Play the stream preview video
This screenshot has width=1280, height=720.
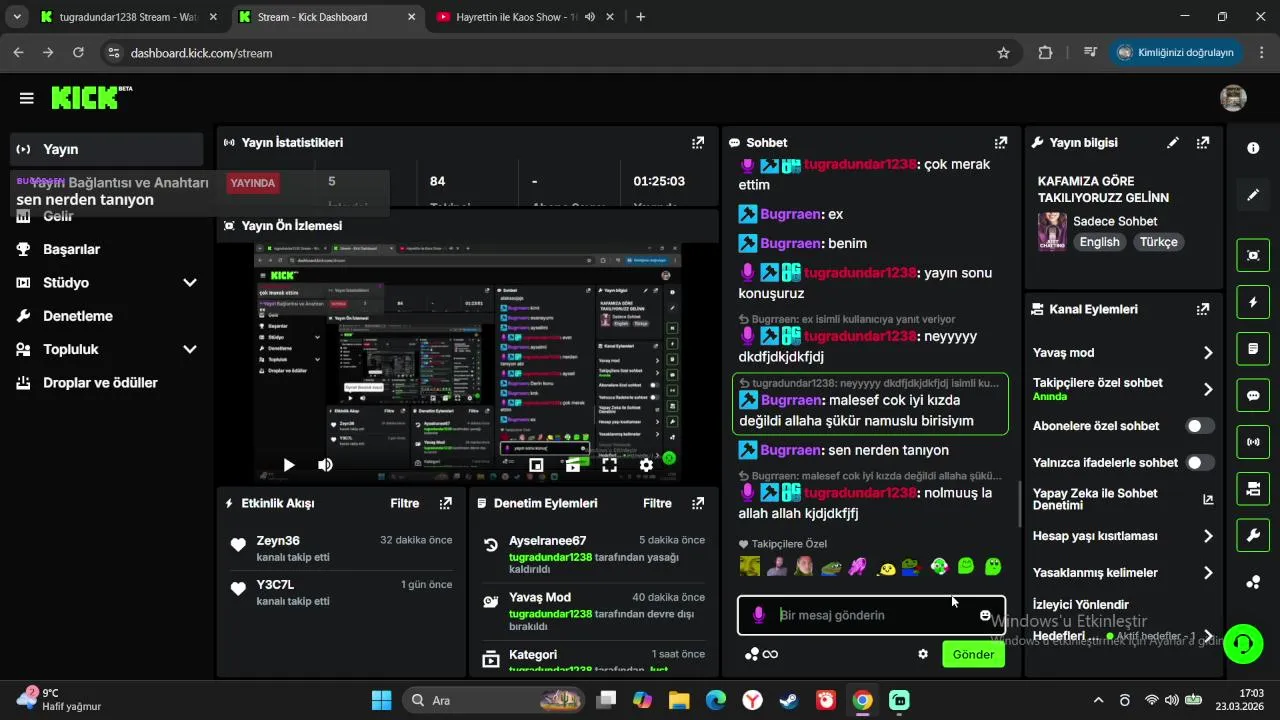[289, 465]
